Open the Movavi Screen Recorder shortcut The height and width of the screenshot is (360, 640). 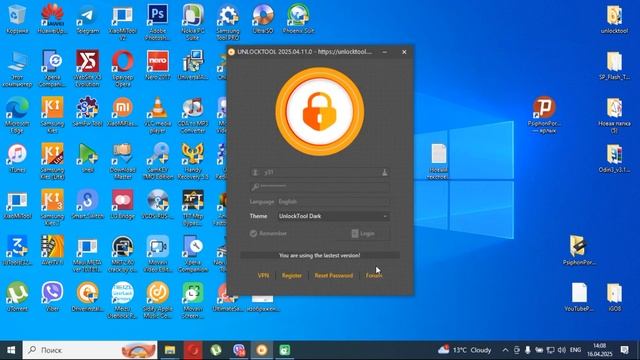pos(193,300)
